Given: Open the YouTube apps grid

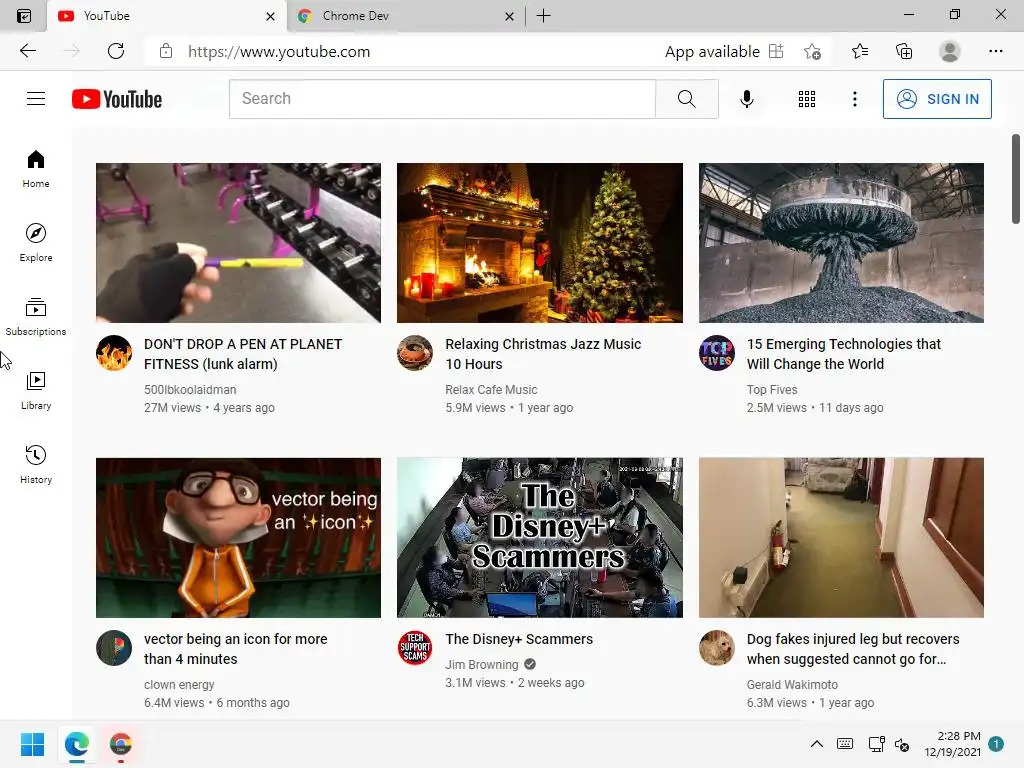Looking at the screenshot, I should 807,99.
